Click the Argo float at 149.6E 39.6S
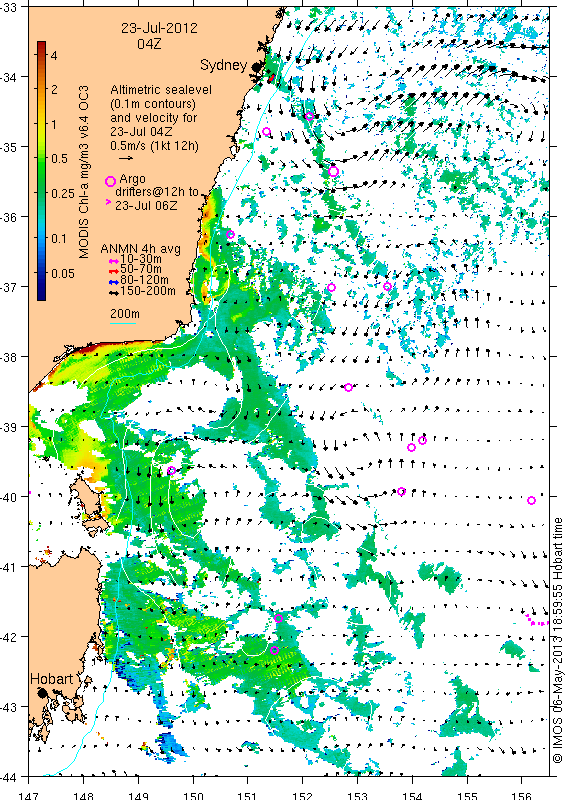The image size is (570, 800). point(172,470)
